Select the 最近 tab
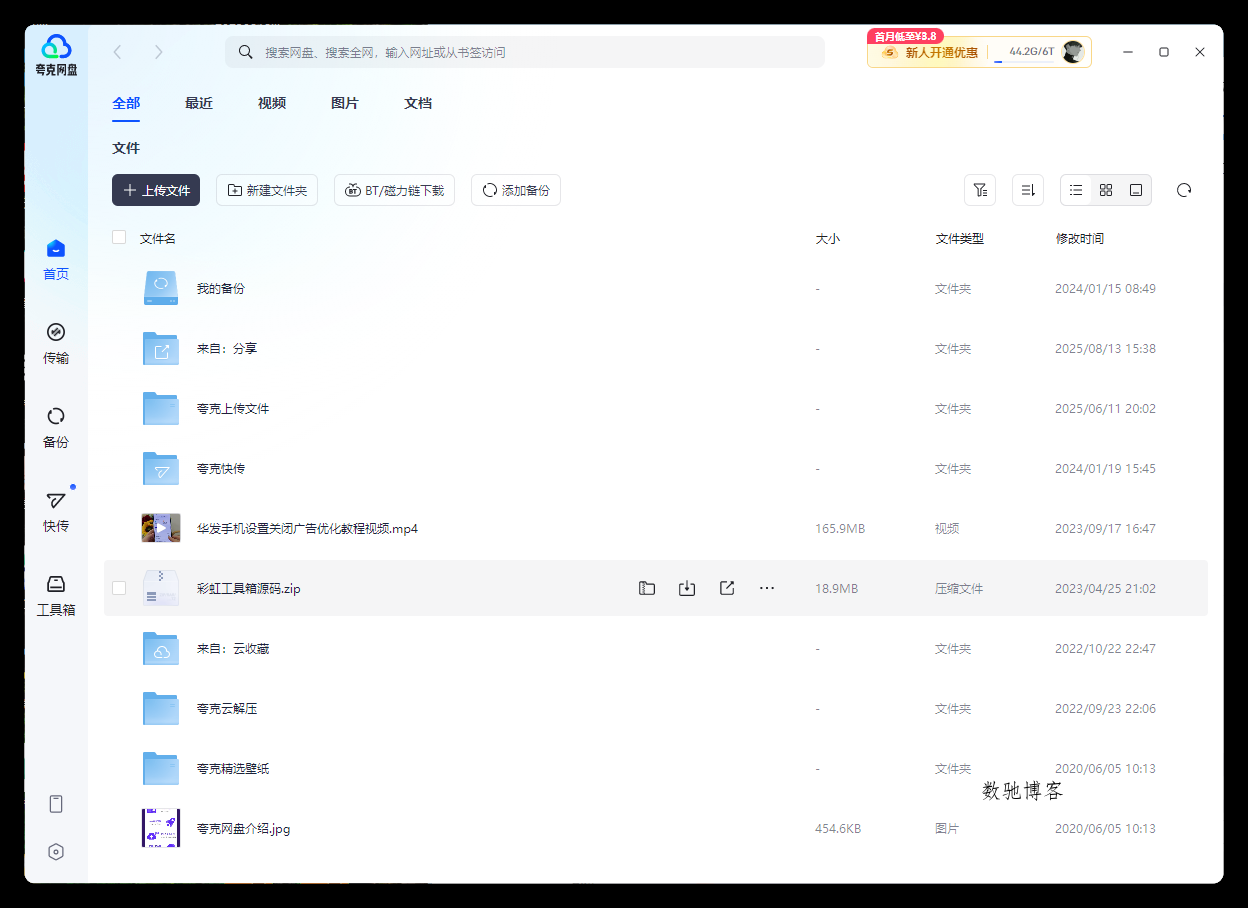Screen dimensions: 1248x908 [199, 103]
